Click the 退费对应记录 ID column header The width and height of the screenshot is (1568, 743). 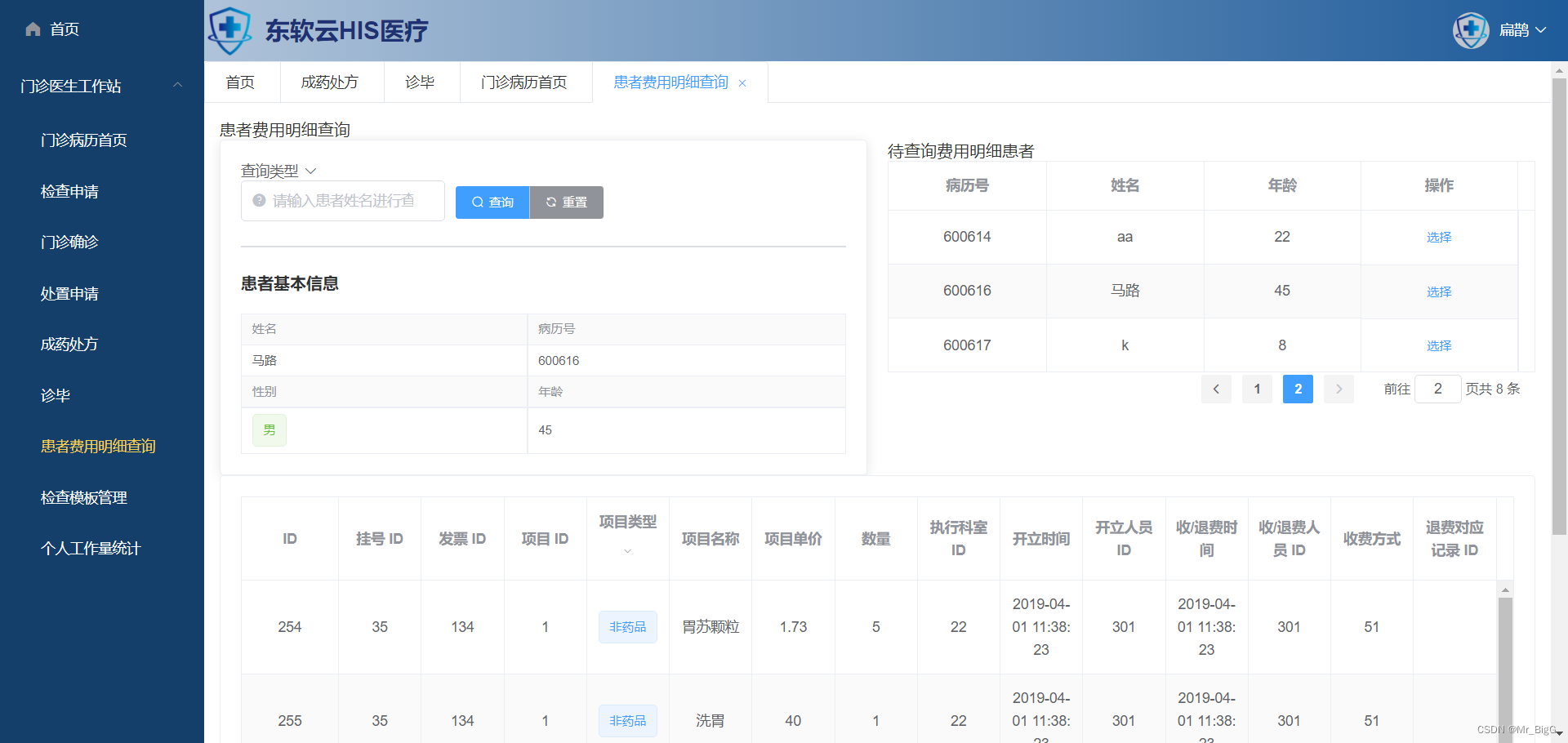coord(1454,539)
